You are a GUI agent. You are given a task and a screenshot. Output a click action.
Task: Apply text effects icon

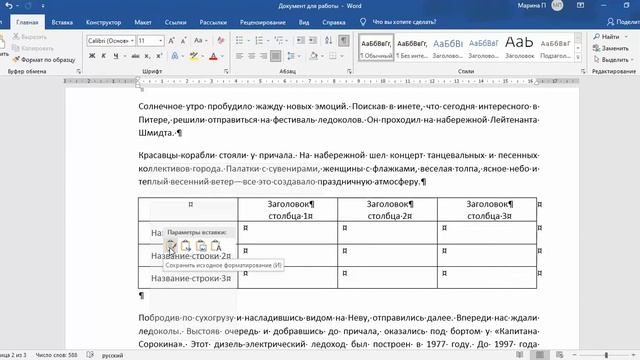point(175,56)
